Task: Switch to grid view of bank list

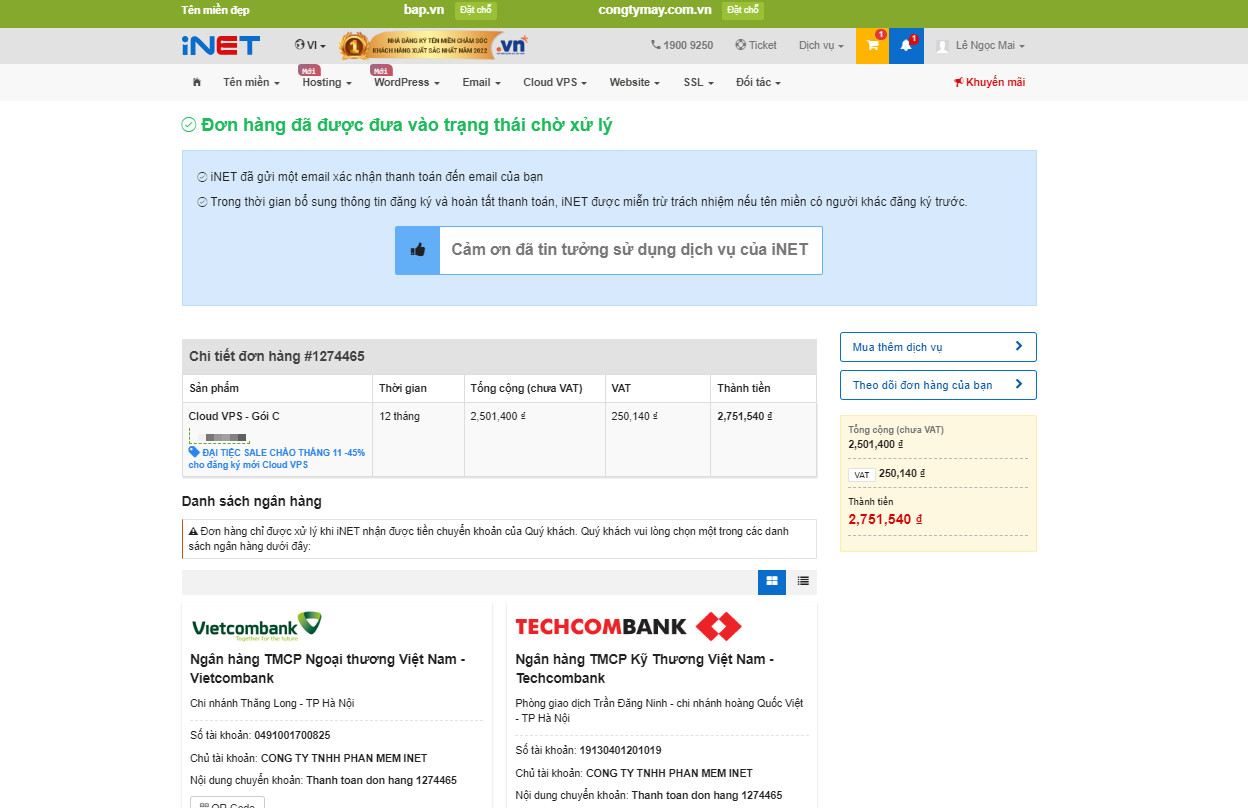Action: pos(772,581)
